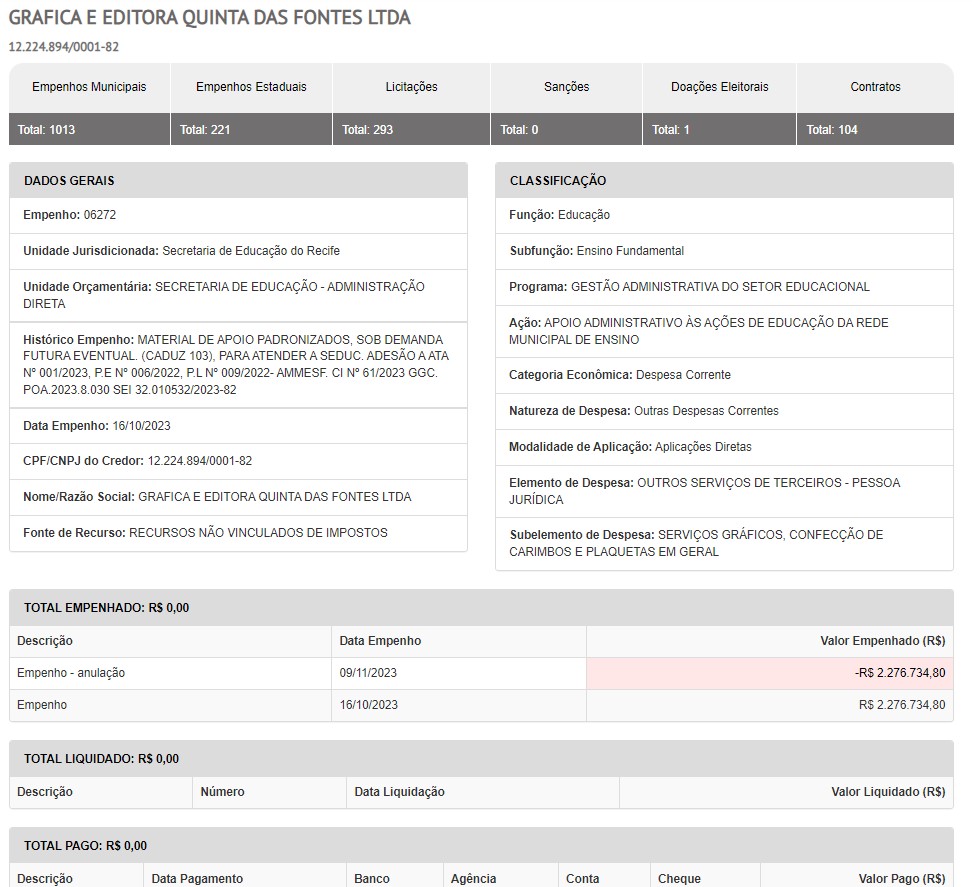The height and width of the screenshot is (887, 972).
Task: Click the Elemento de Despesa row
Action: point(724,491)
